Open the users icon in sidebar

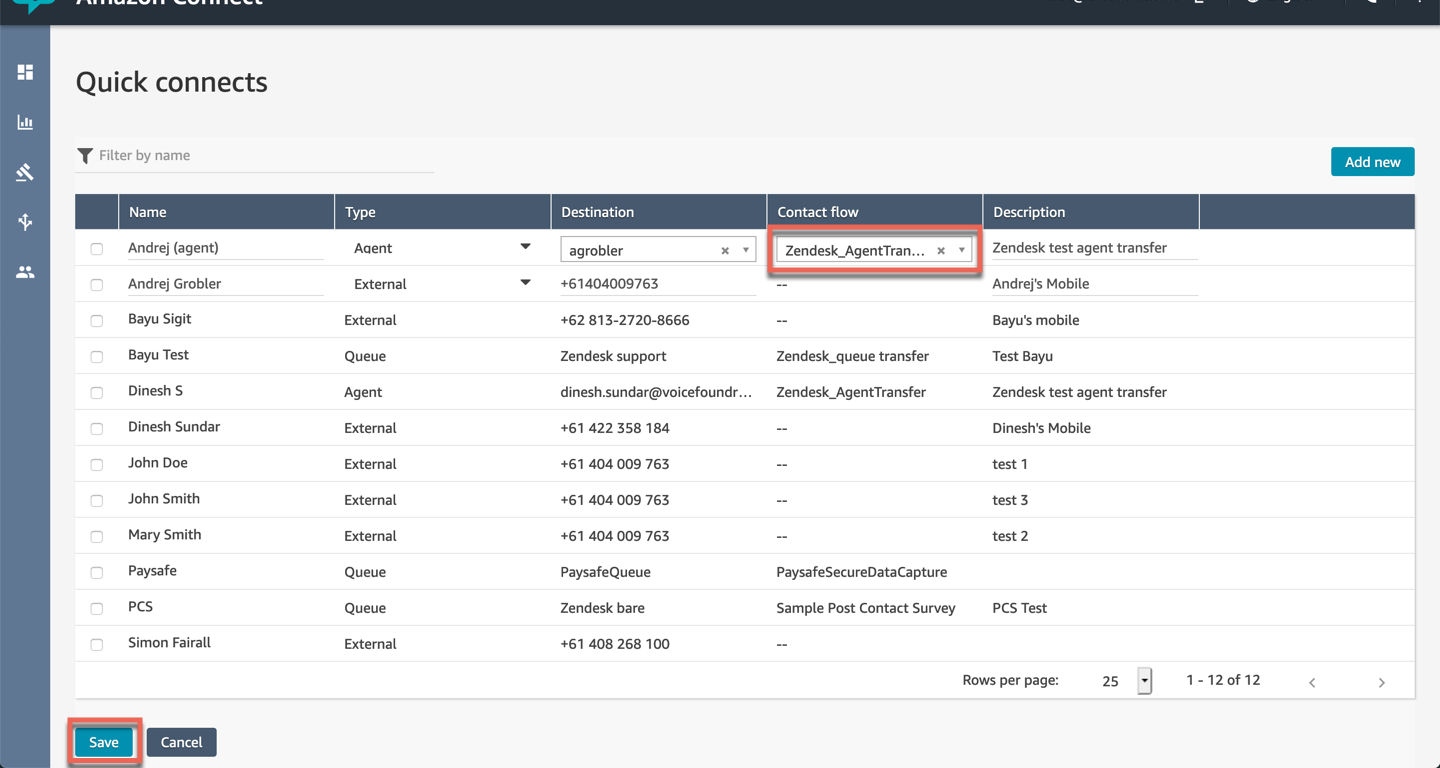pos(25,272)
